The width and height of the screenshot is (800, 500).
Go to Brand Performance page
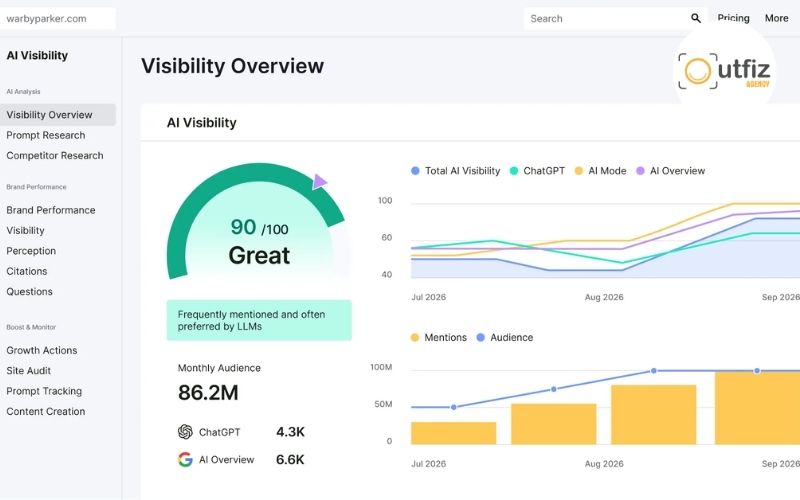51,210
